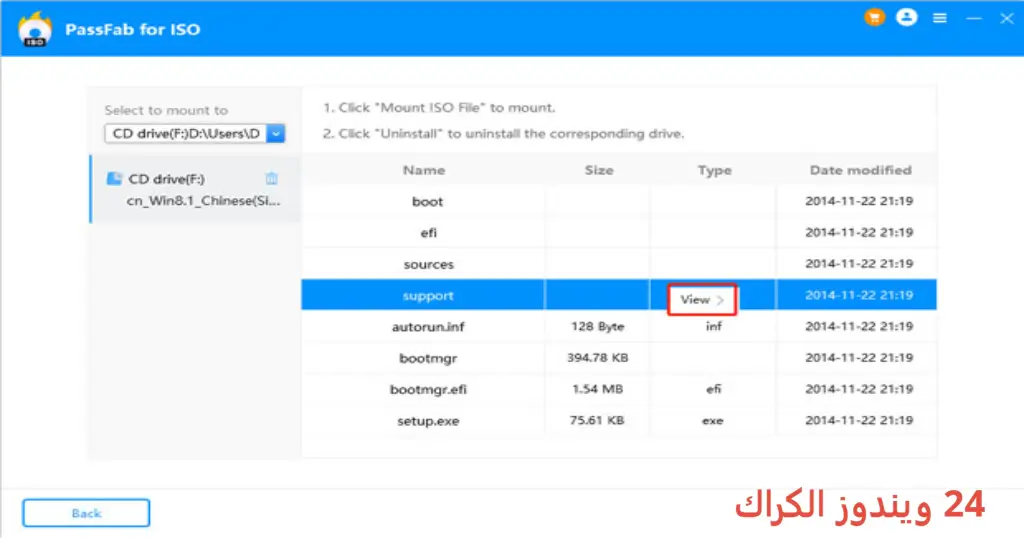Click the 1.54 MB size cell
This screenshot has width=1024, height=538.
[x=598, y=388]
